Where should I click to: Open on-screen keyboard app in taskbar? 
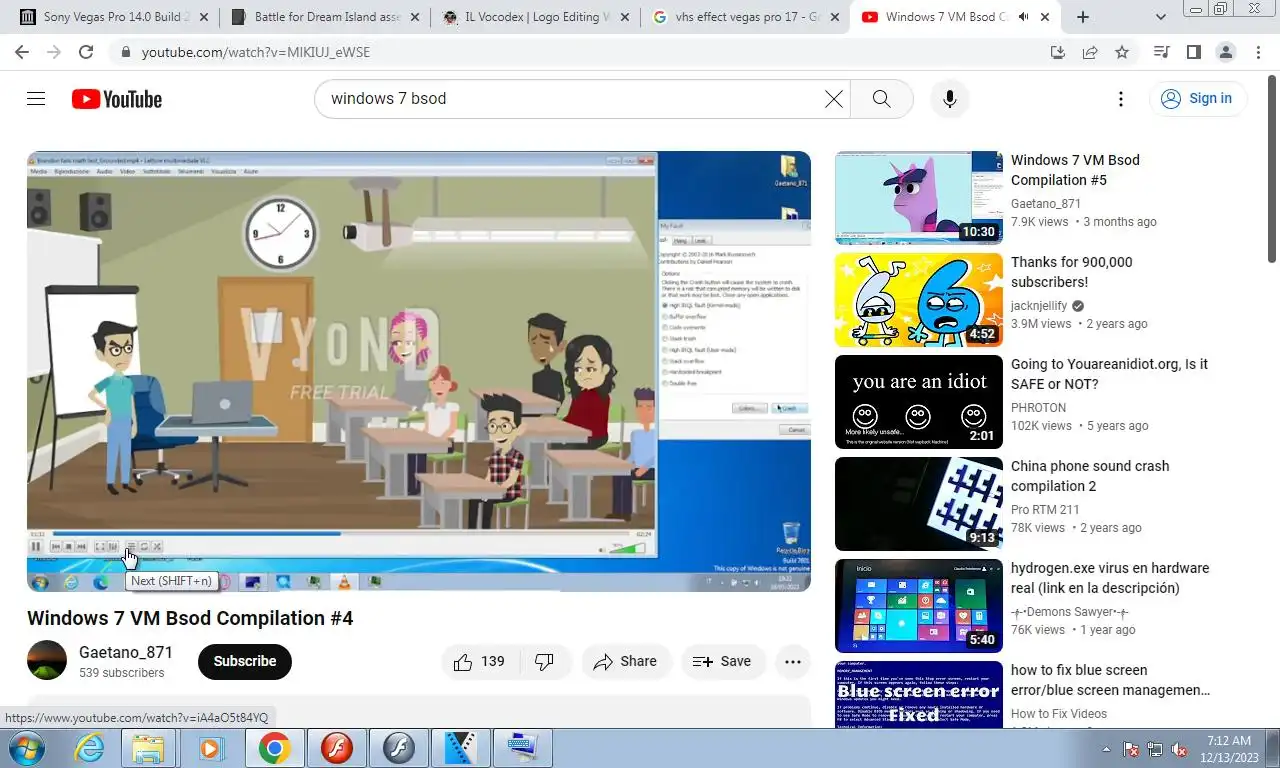coord(523,748)
